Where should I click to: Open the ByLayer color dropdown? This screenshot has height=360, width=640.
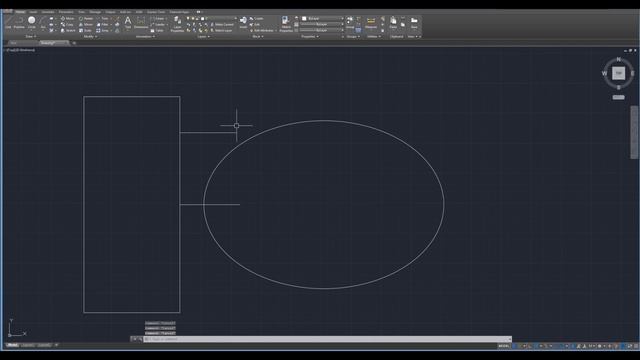click(x=322, y=19)
